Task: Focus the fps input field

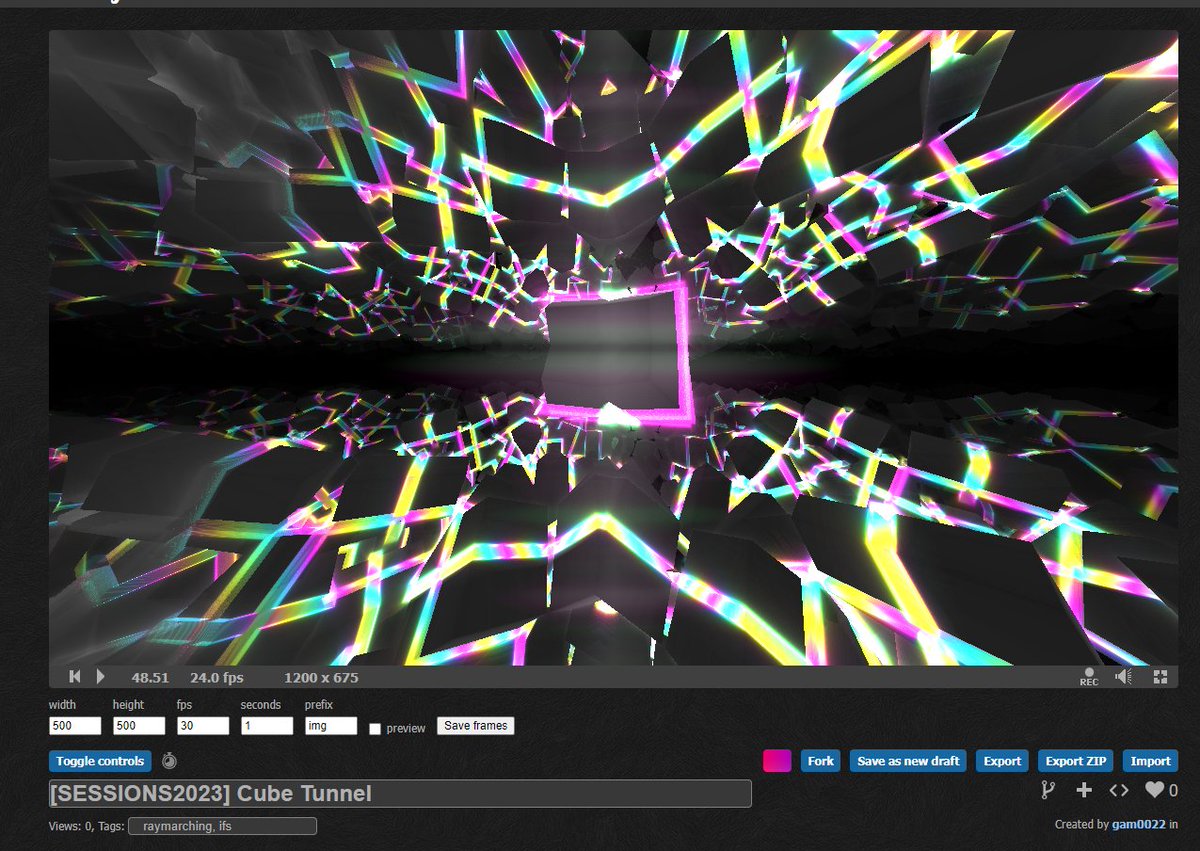Action: pyautogui.click(x=203, y=726)
